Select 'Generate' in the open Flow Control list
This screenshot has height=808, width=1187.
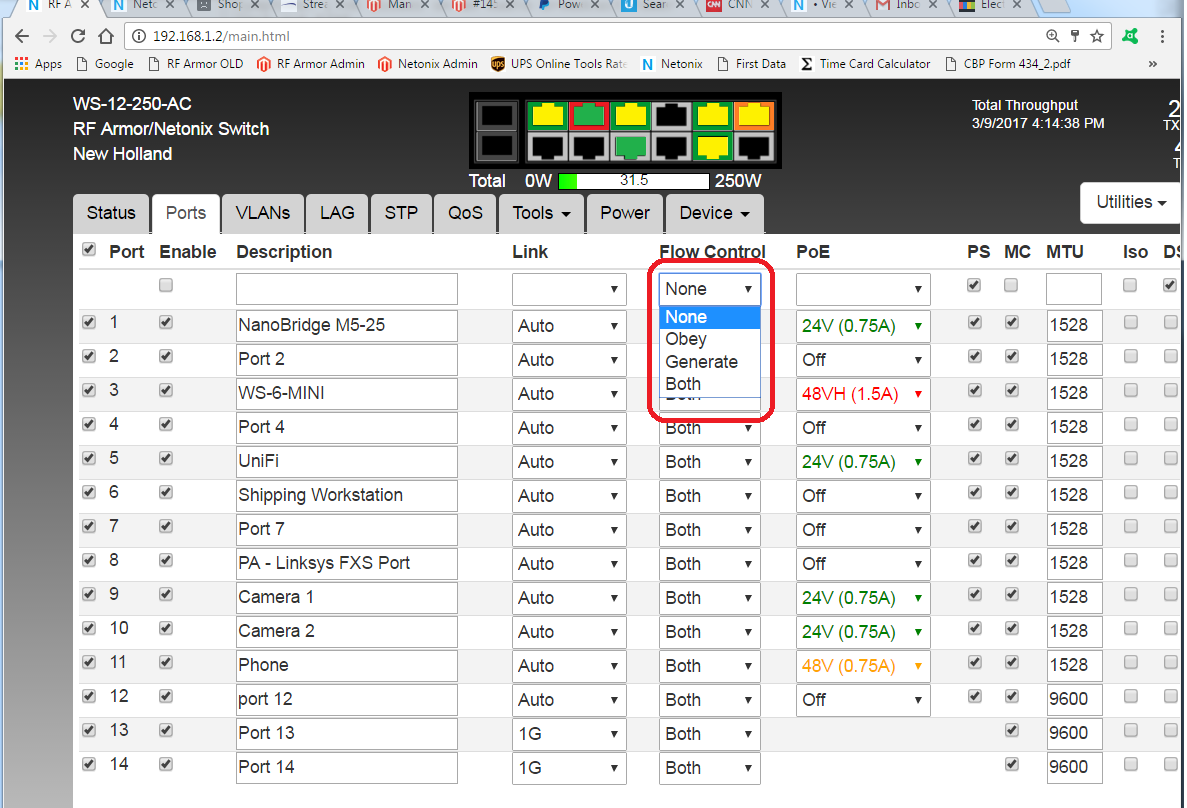click(x=701, y=362)
